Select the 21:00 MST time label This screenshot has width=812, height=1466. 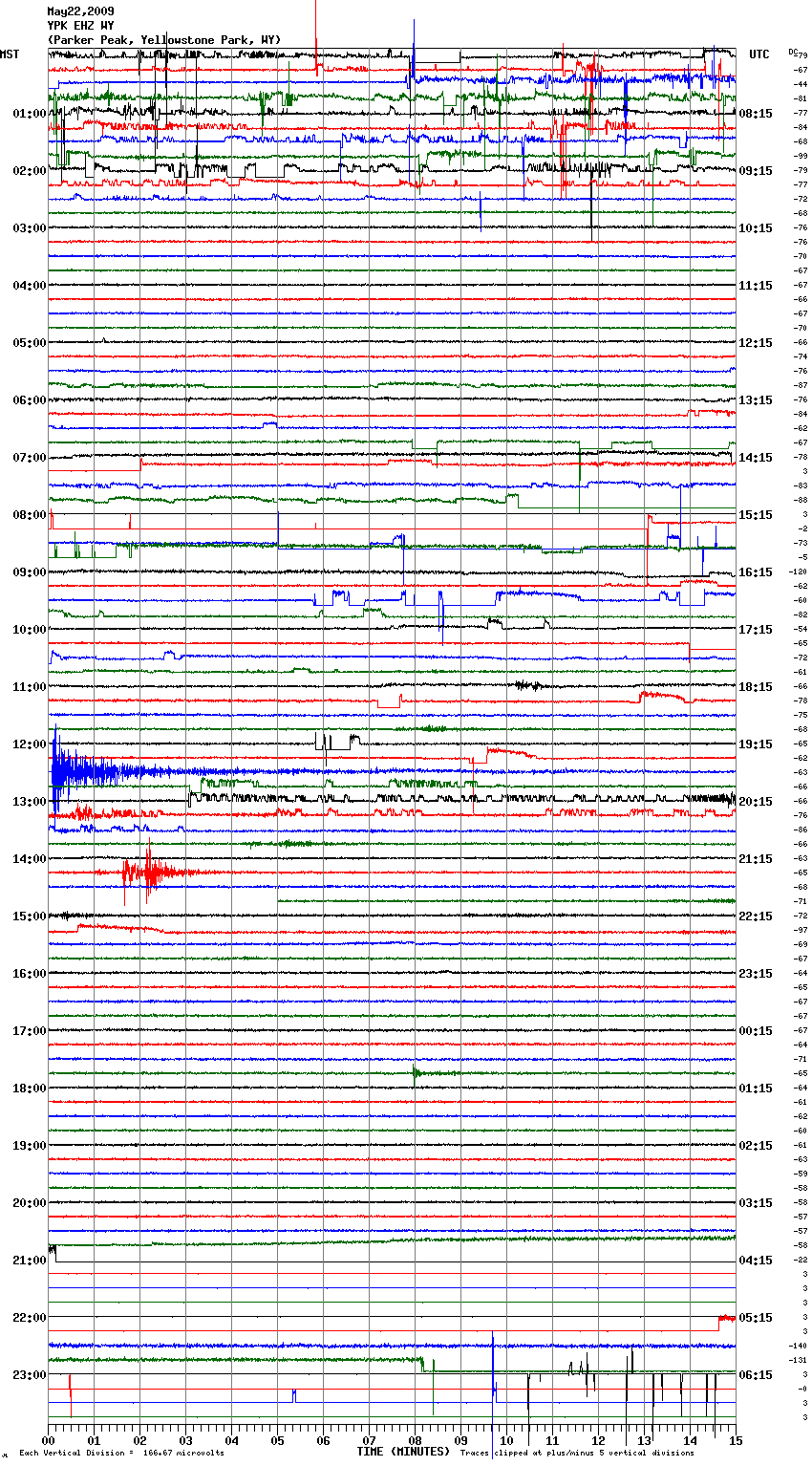30,1261
